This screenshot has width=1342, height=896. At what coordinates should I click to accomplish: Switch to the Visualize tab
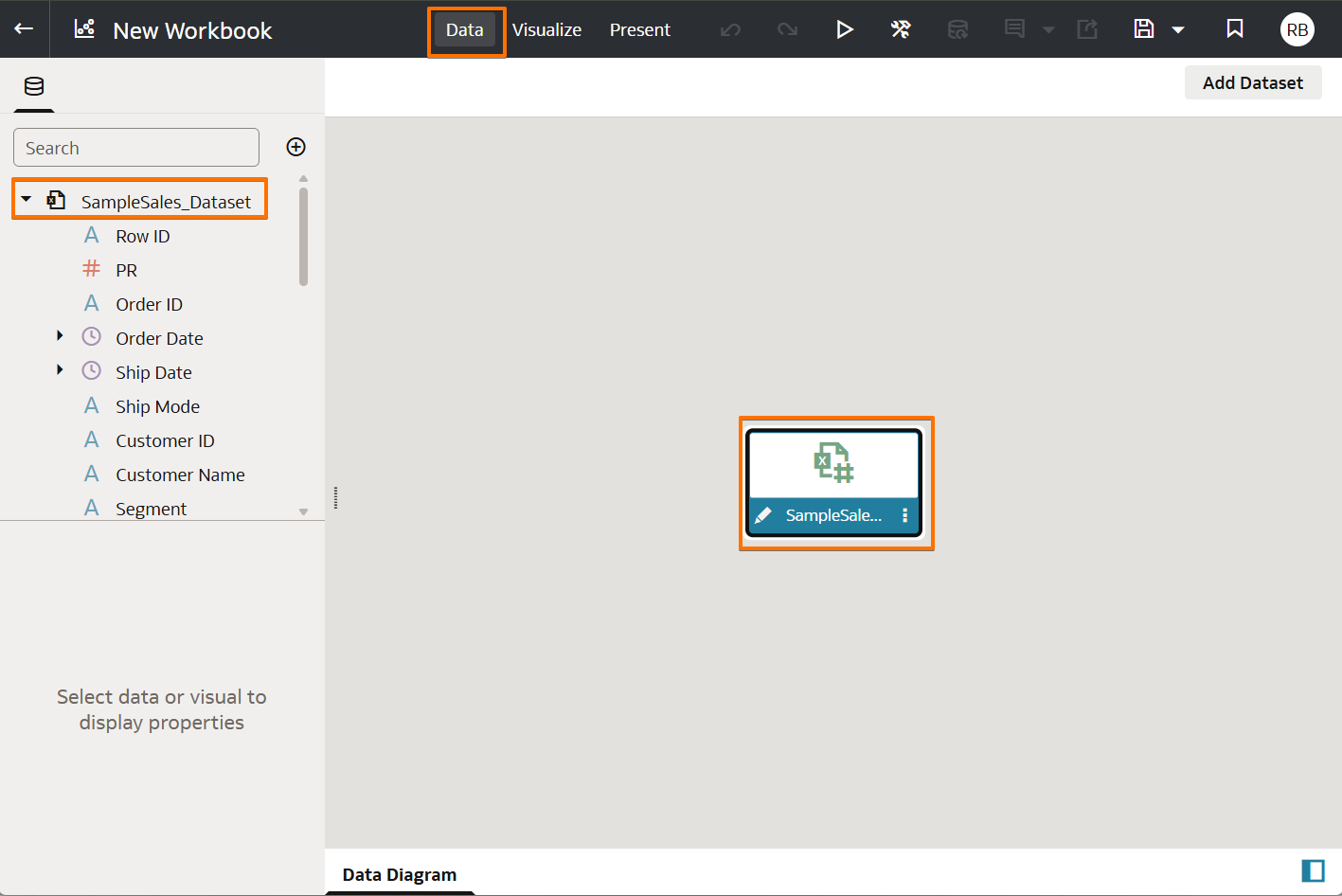546,29
